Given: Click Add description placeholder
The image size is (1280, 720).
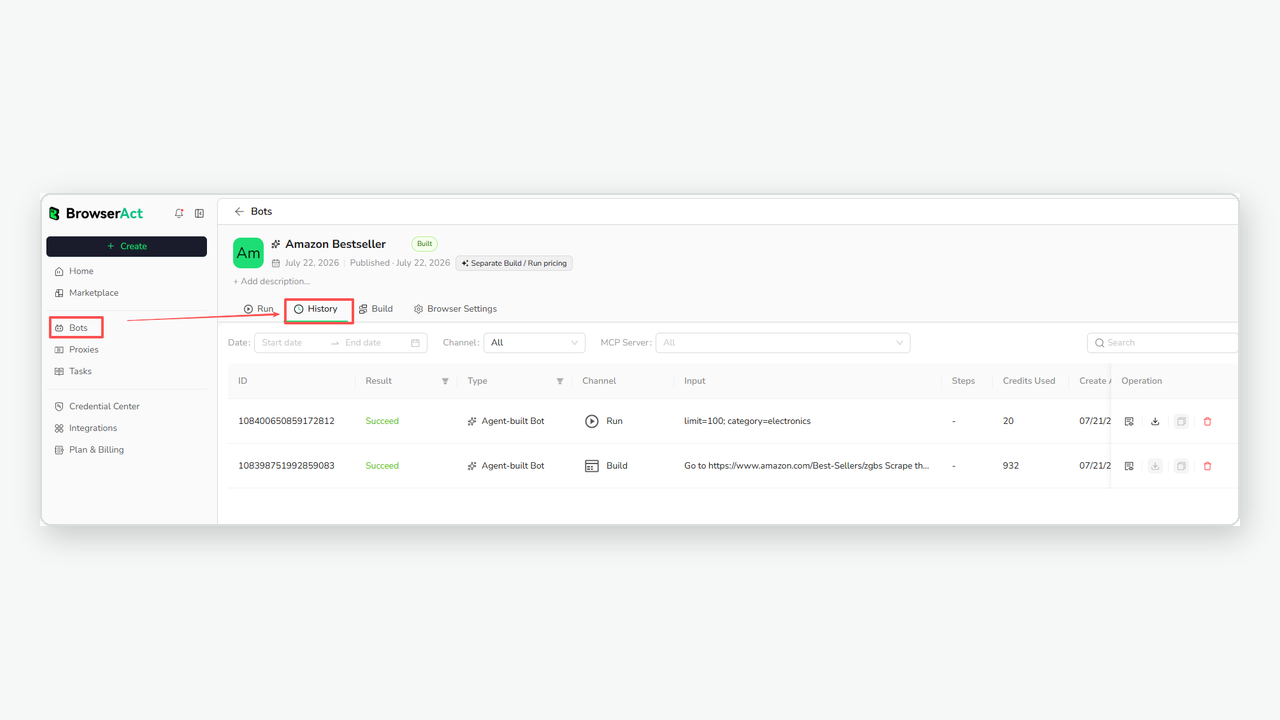Looking at the screenshot, I should 272,281.
